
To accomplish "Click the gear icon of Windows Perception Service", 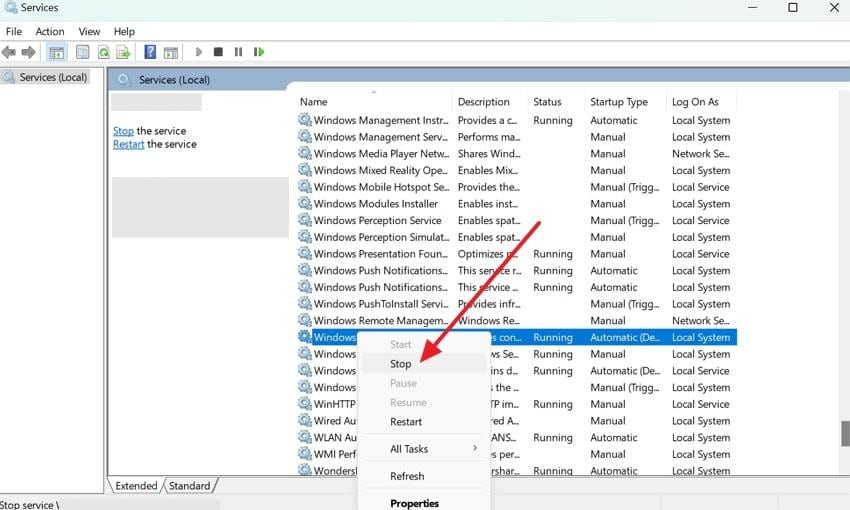I will [305, 220].
